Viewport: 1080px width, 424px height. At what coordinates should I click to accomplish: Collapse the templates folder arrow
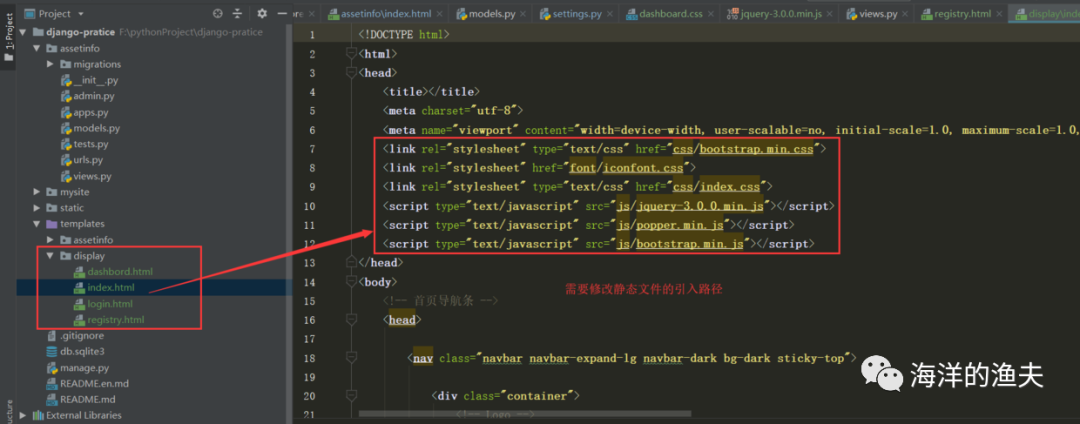(x=37, y=224)
